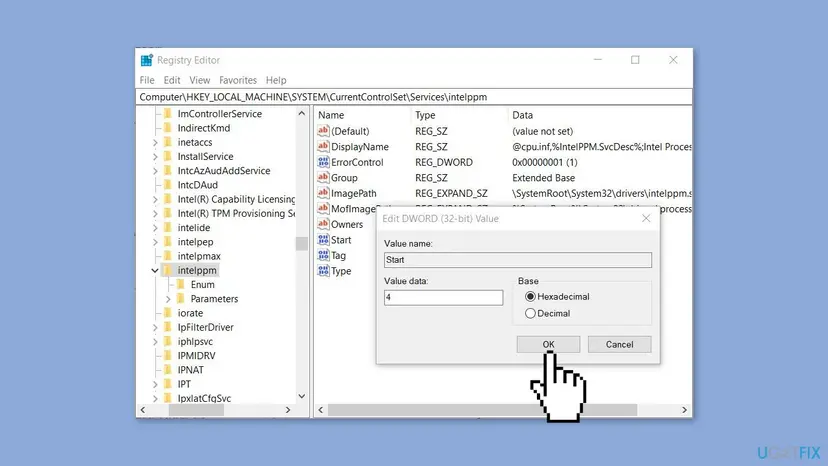828x466 pixels.
Task: Click the Parameters subkey folder icon
Action: click(181, 299)
